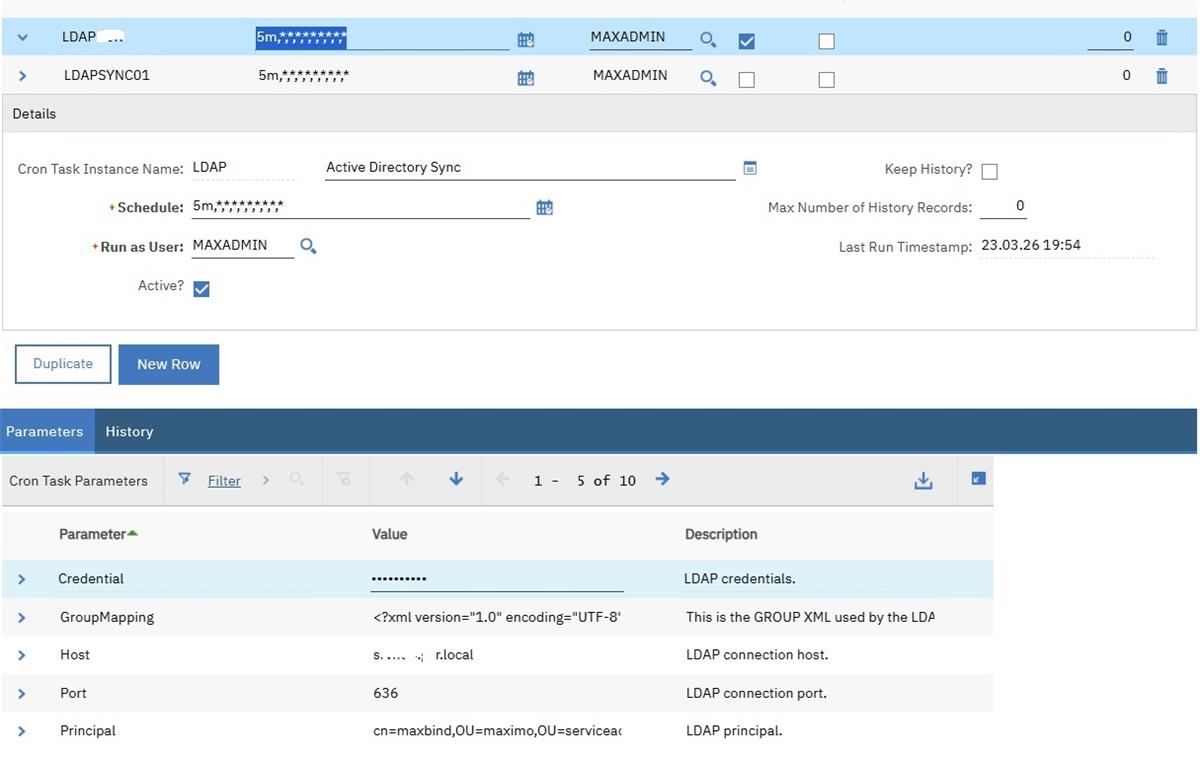Image resolution: width=1200 pixels, height=757 pixels.
Task: Click the New Row button
Action: (x=168, y=365)
